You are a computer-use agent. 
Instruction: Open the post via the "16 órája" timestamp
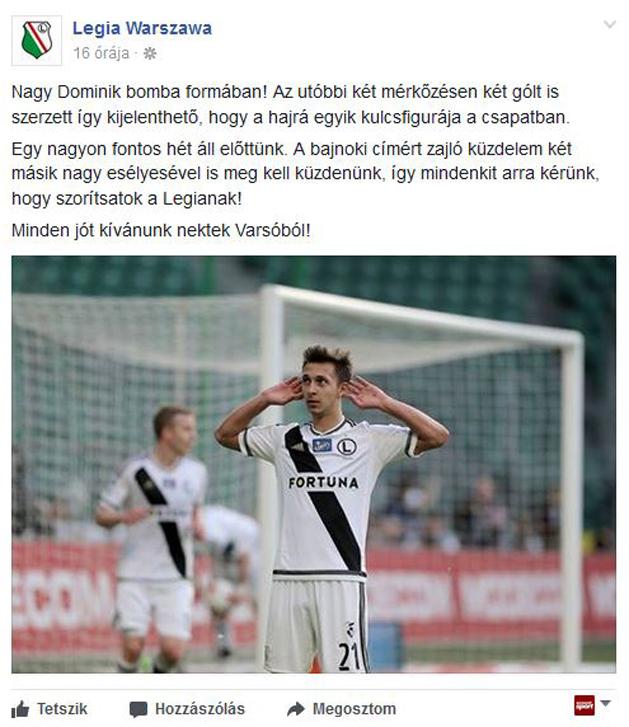[x=101, y=53]
